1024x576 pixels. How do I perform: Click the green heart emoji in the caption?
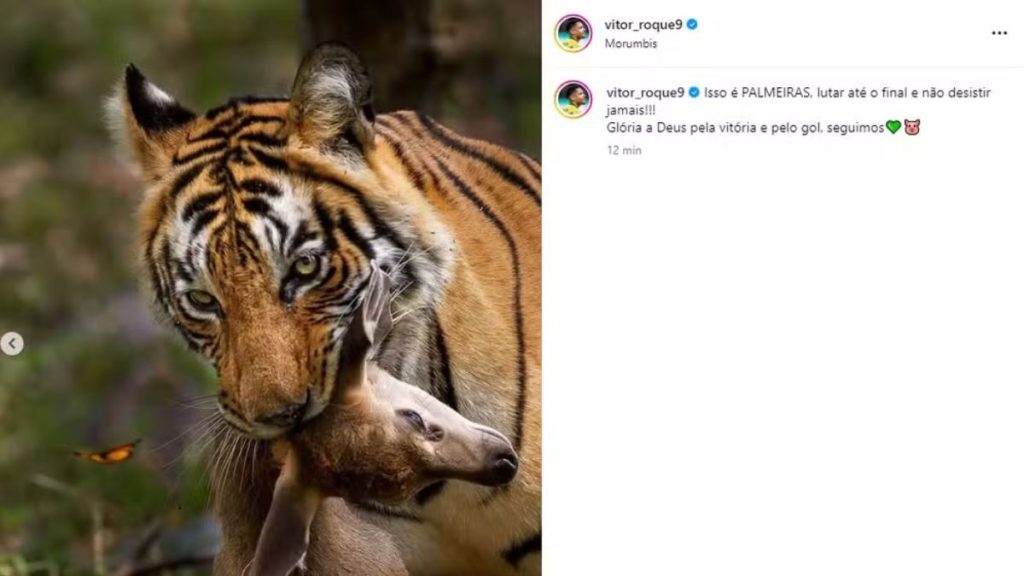pyautogui.click(x=893, y=126)
